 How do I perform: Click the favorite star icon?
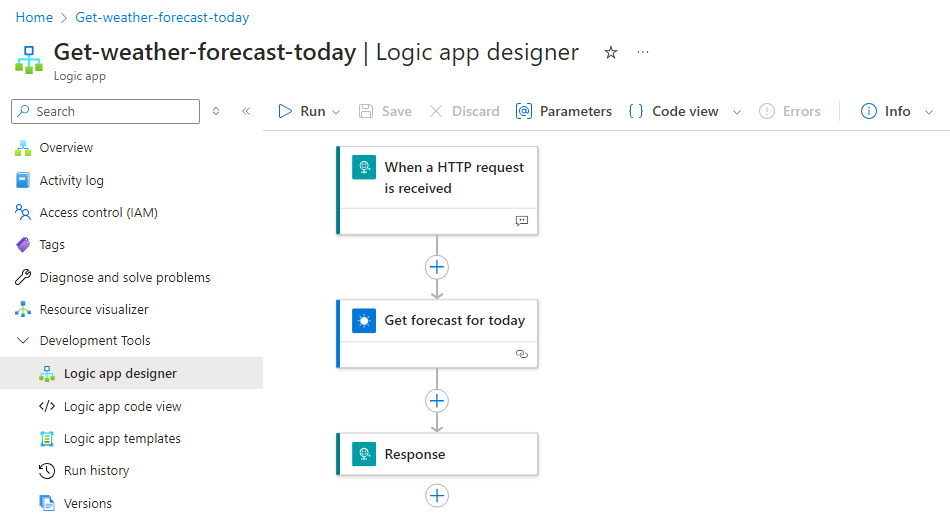[611, 53]
